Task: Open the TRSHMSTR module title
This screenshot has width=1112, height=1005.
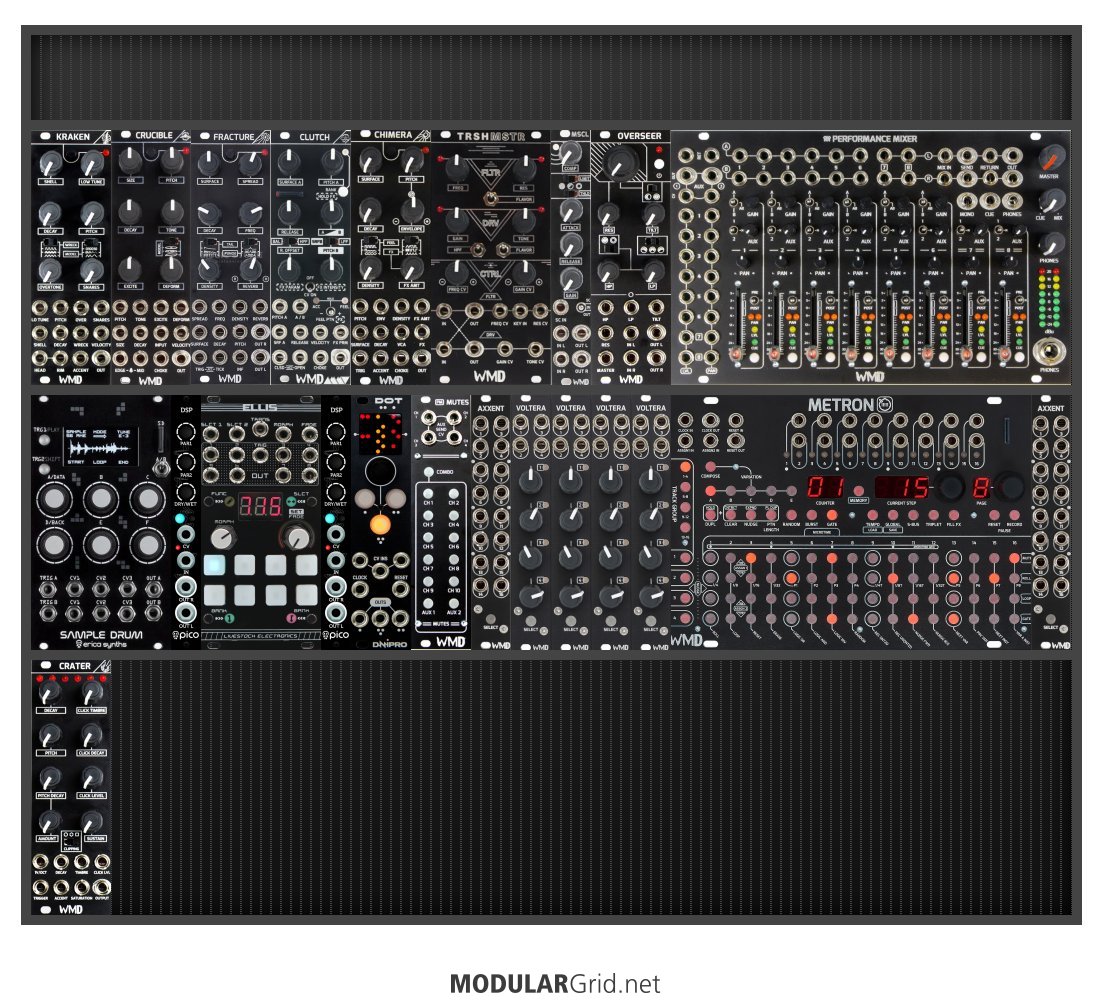Action: pyautogui.click(x=491, y=136)
